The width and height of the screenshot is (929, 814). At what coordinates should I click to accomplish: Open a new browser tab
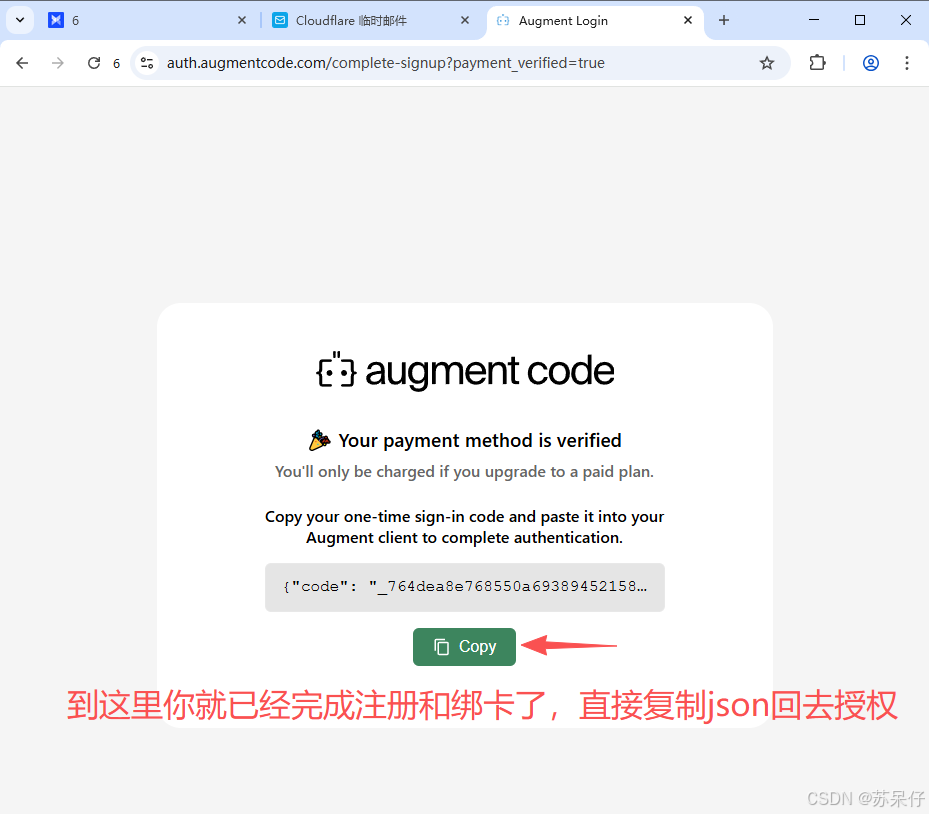pyautogui.click(x=724, y=20)
